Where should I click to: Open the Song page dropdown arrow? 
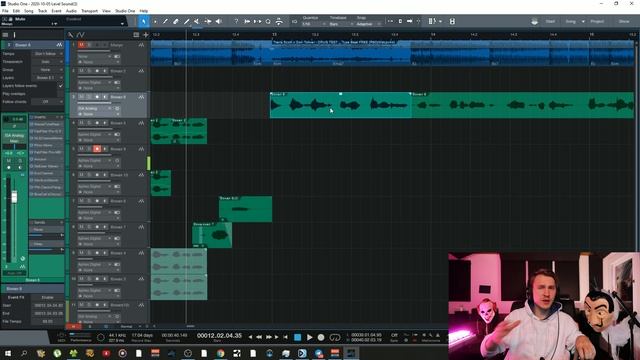coord(583,21)
